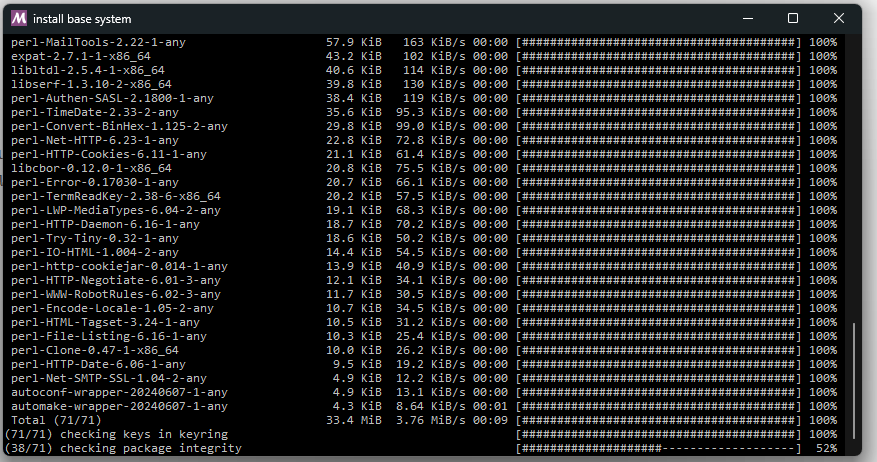The height and width of the screenshot is (462, 877).
Task: Click '4.3 KiB' size of automake-wrapper
Action: [357, 406]
